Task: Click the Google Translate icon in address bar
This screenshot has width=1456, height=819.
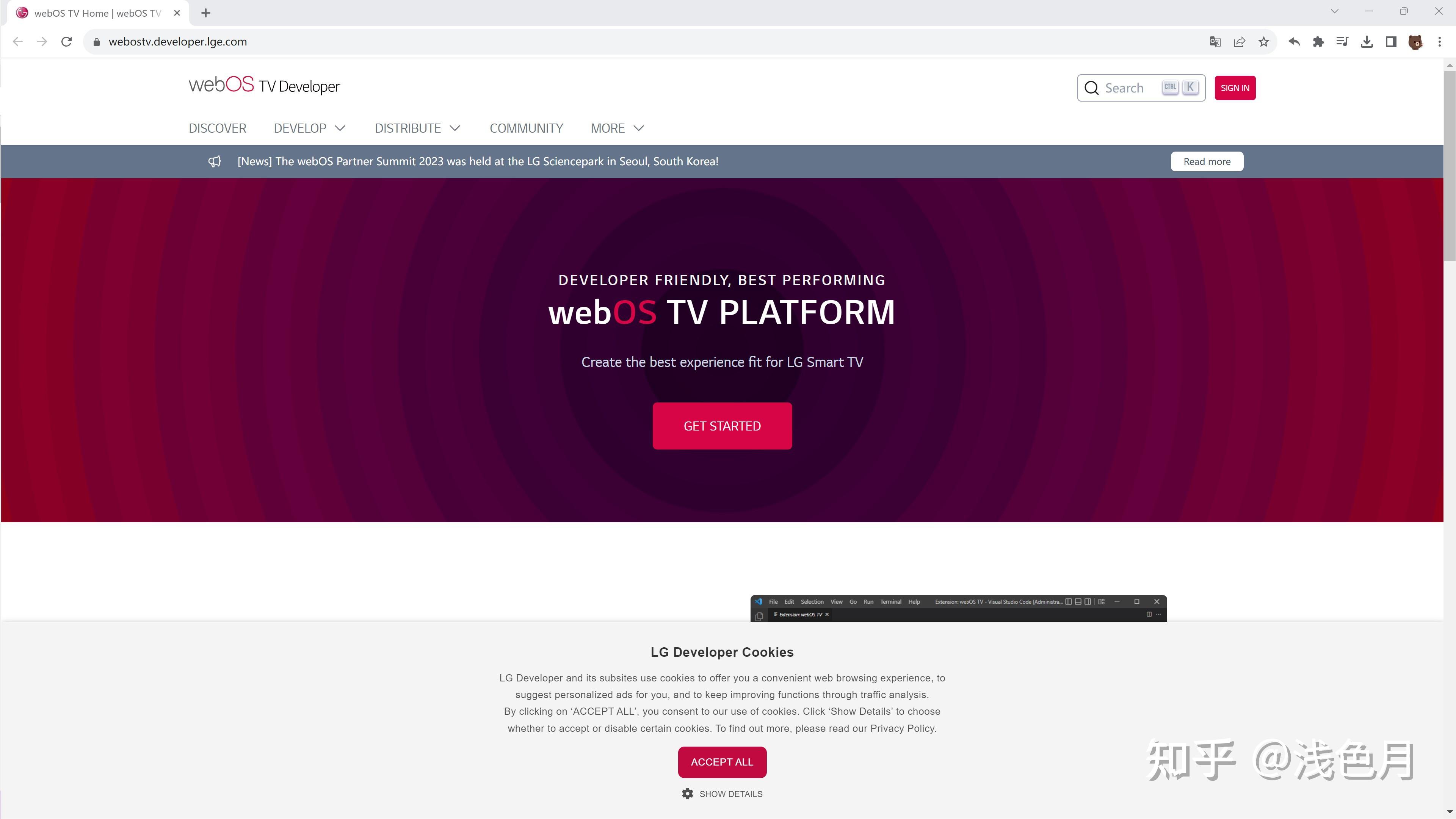Action: 1215,42
